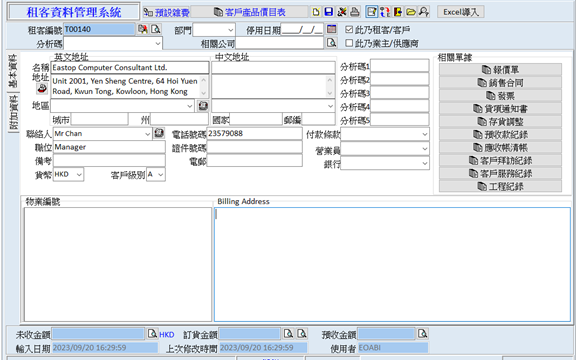Image resolution: width=576 pixels, height=360 pixels.
Task: Click first lookup icon beside 租客編號
Action: [143, 29]
